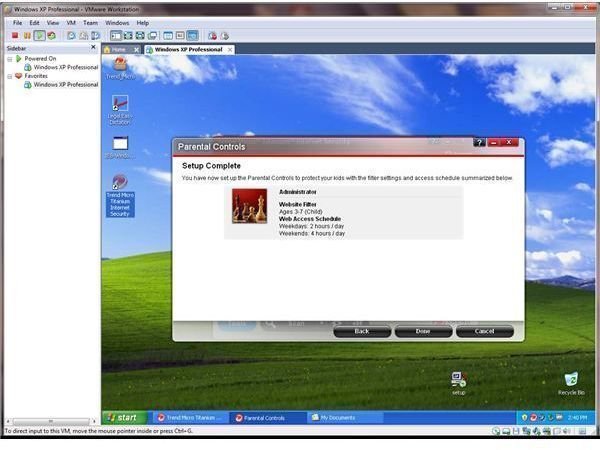Open the Help menu
600x450 pixels.
[142, 23]
